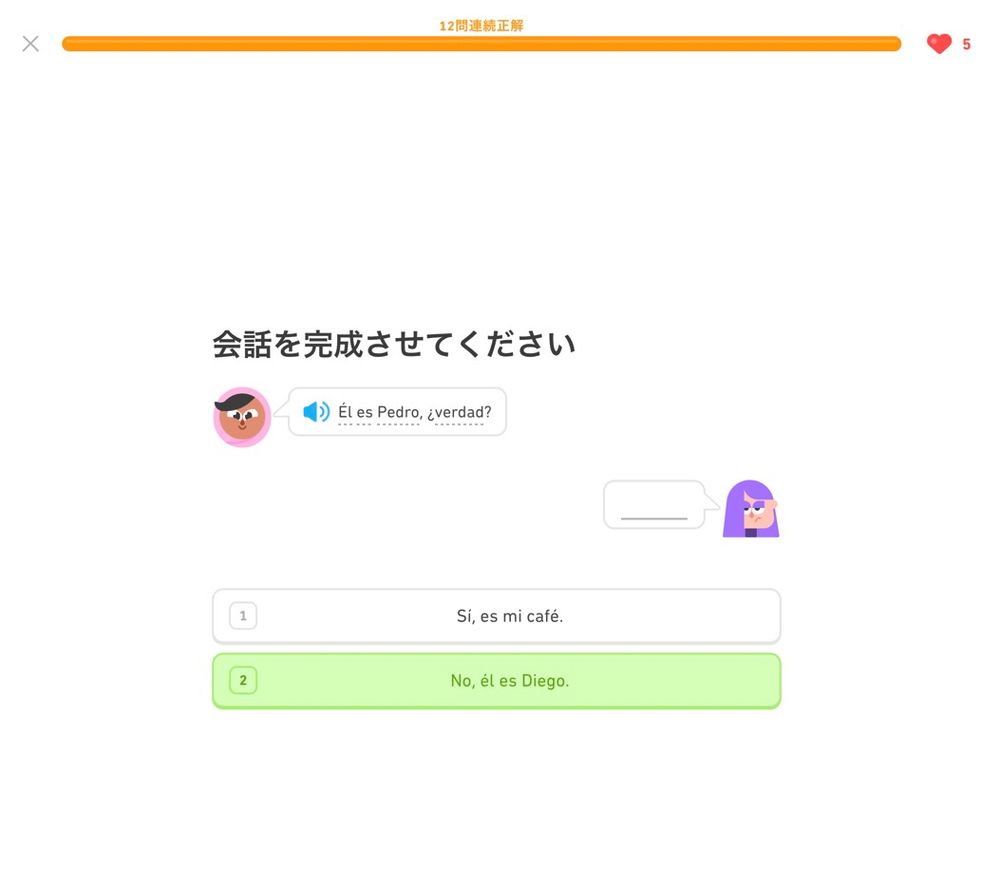Show hint for the word "Él"
The height and width of the screenshot is (884, 1000).
coord(345,412)
